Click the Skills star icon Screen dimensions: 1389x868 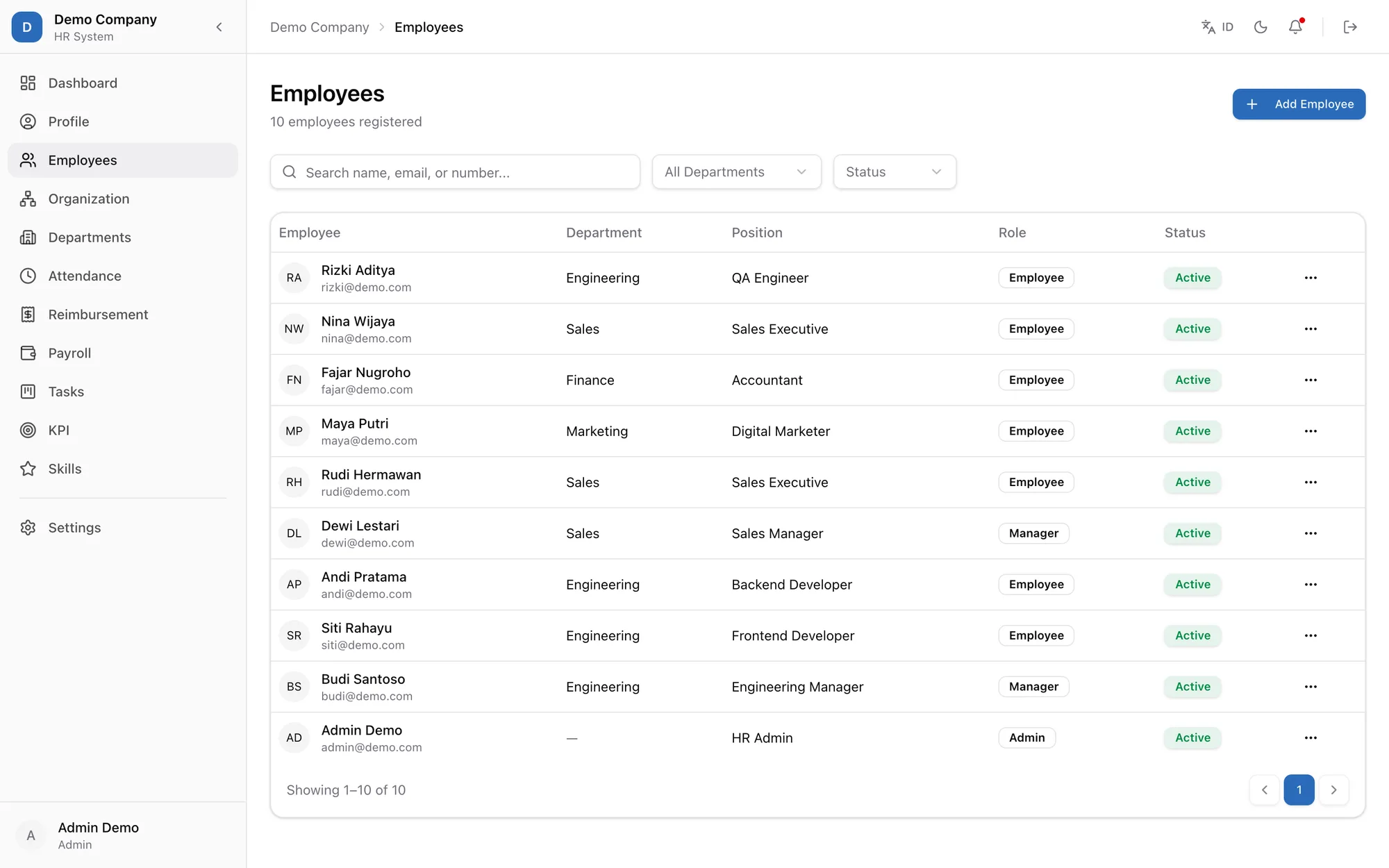(x=28, y=469)
